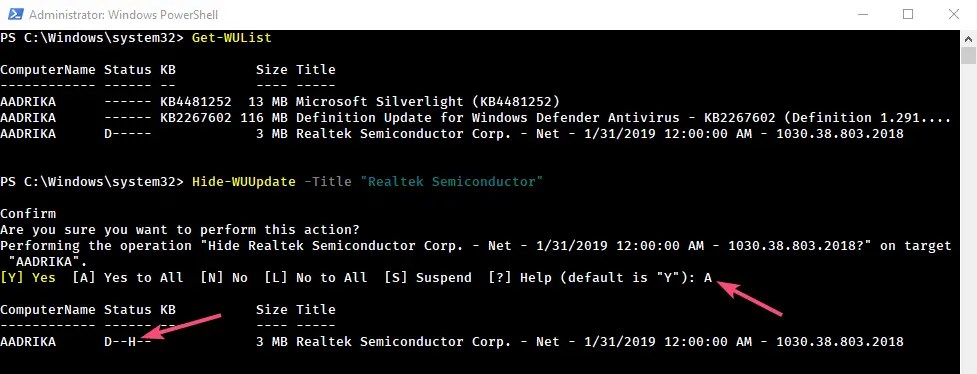Click the [N] No option
The height and width of the screenshot is (374, 977).
224,278
